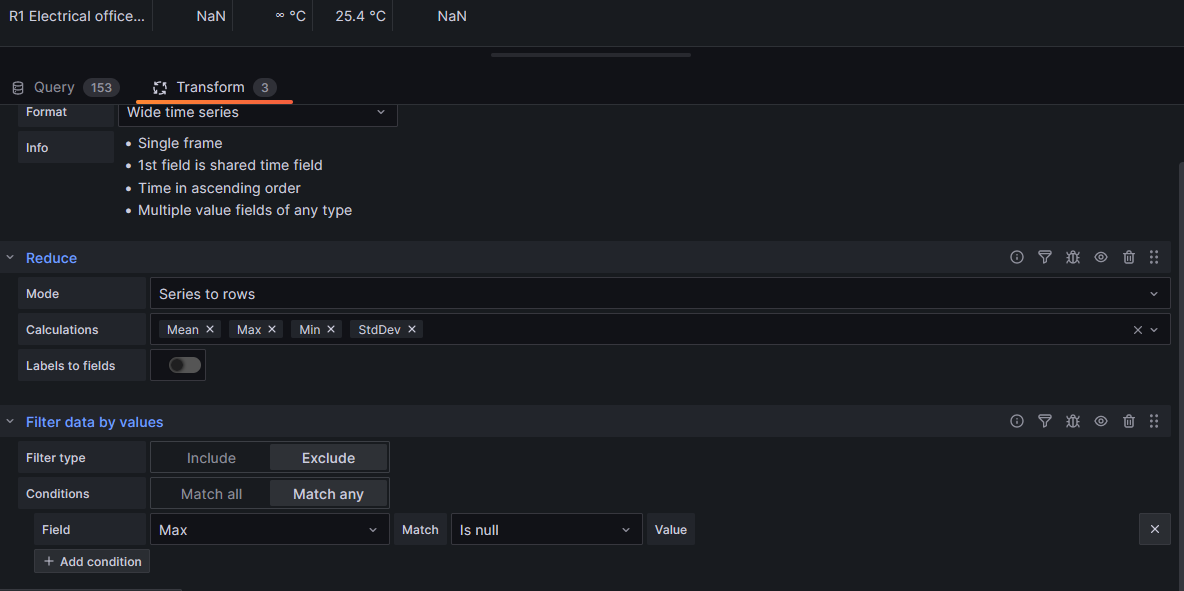Click the funnel icon on Filter data by values
The image size is (1184, 591).
tap(1045, 421)
